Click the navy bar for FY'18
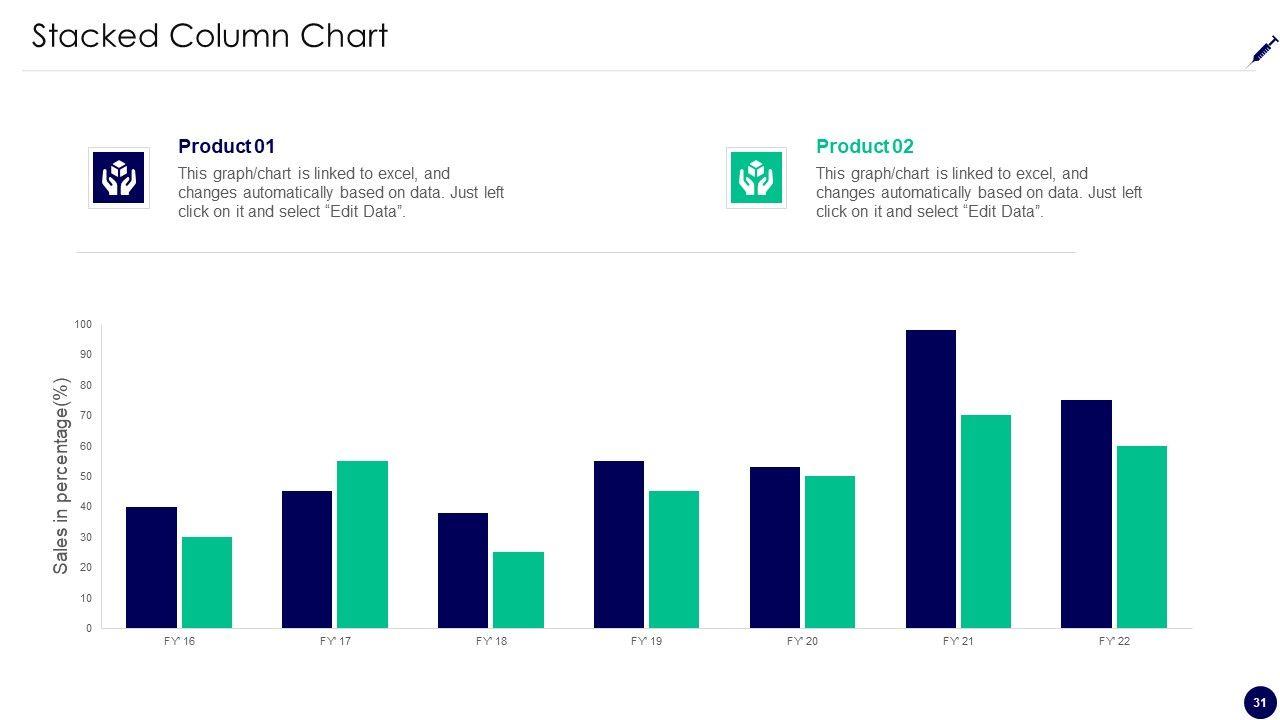 click(x=463, y=570)
